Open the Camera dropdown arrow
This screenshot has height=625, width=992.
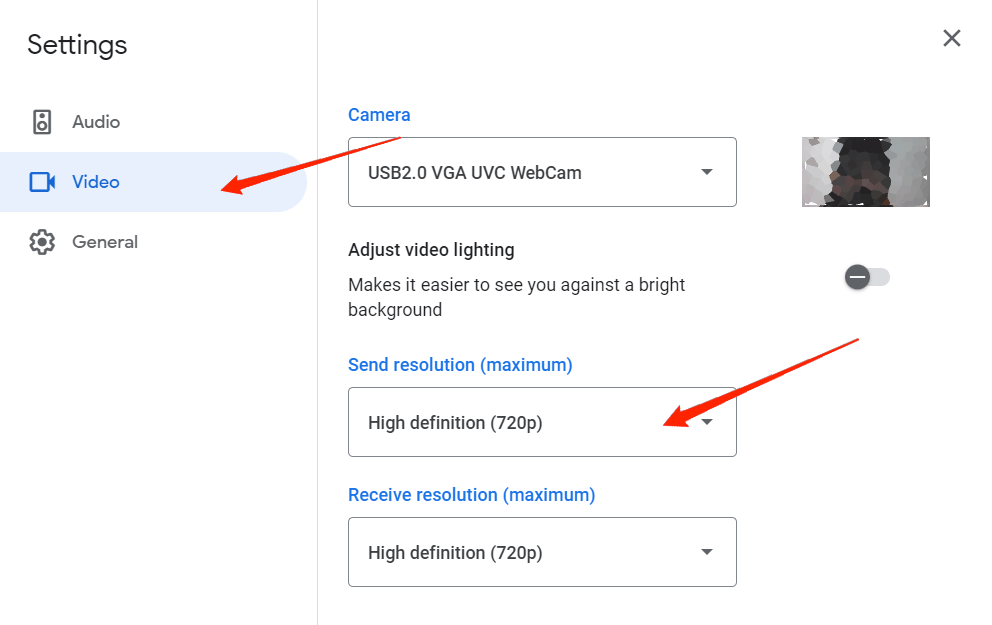pos(707,172)
